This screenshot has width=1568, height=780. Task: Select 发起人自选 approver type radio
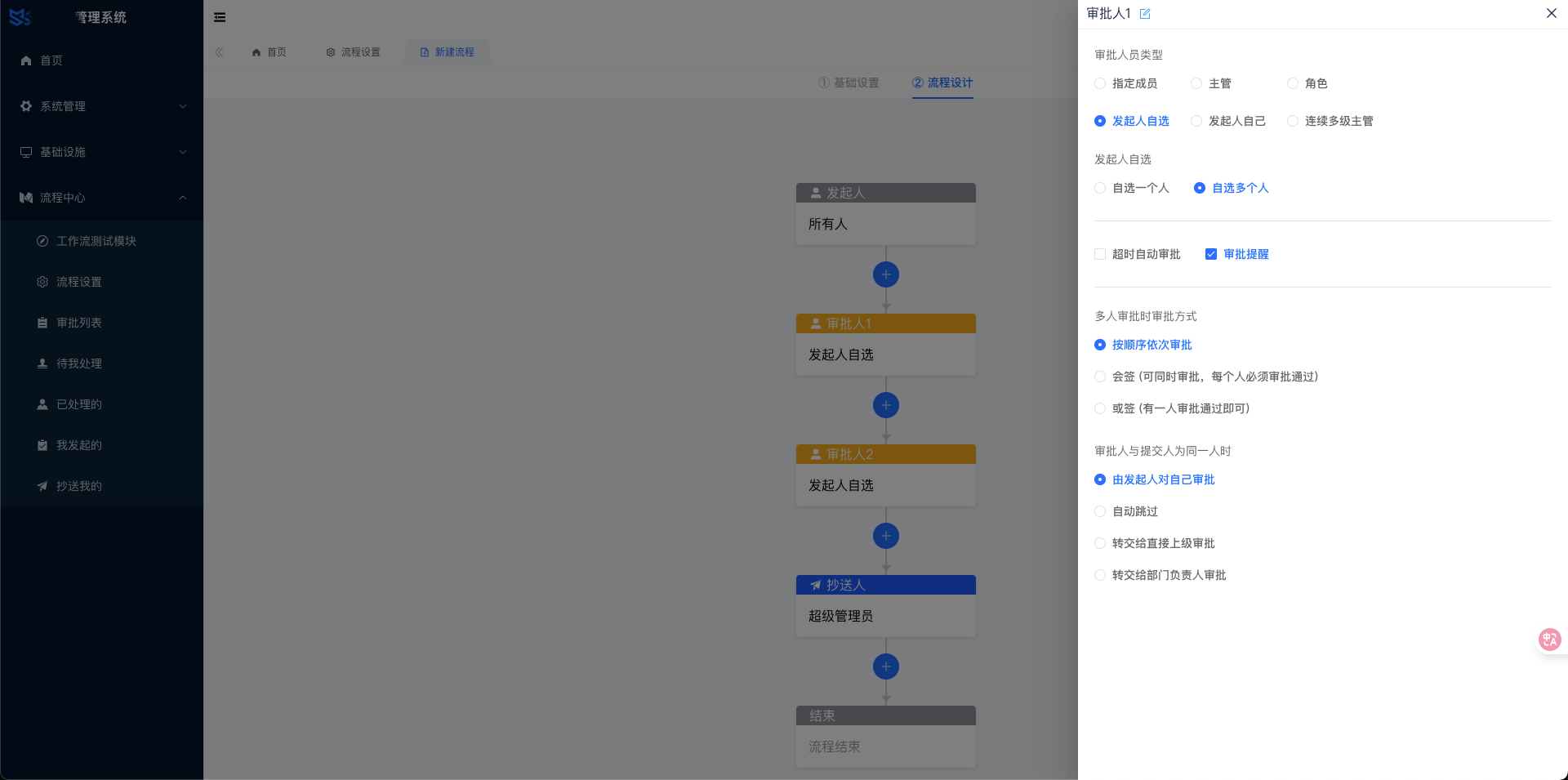[x=1100, y=121]
